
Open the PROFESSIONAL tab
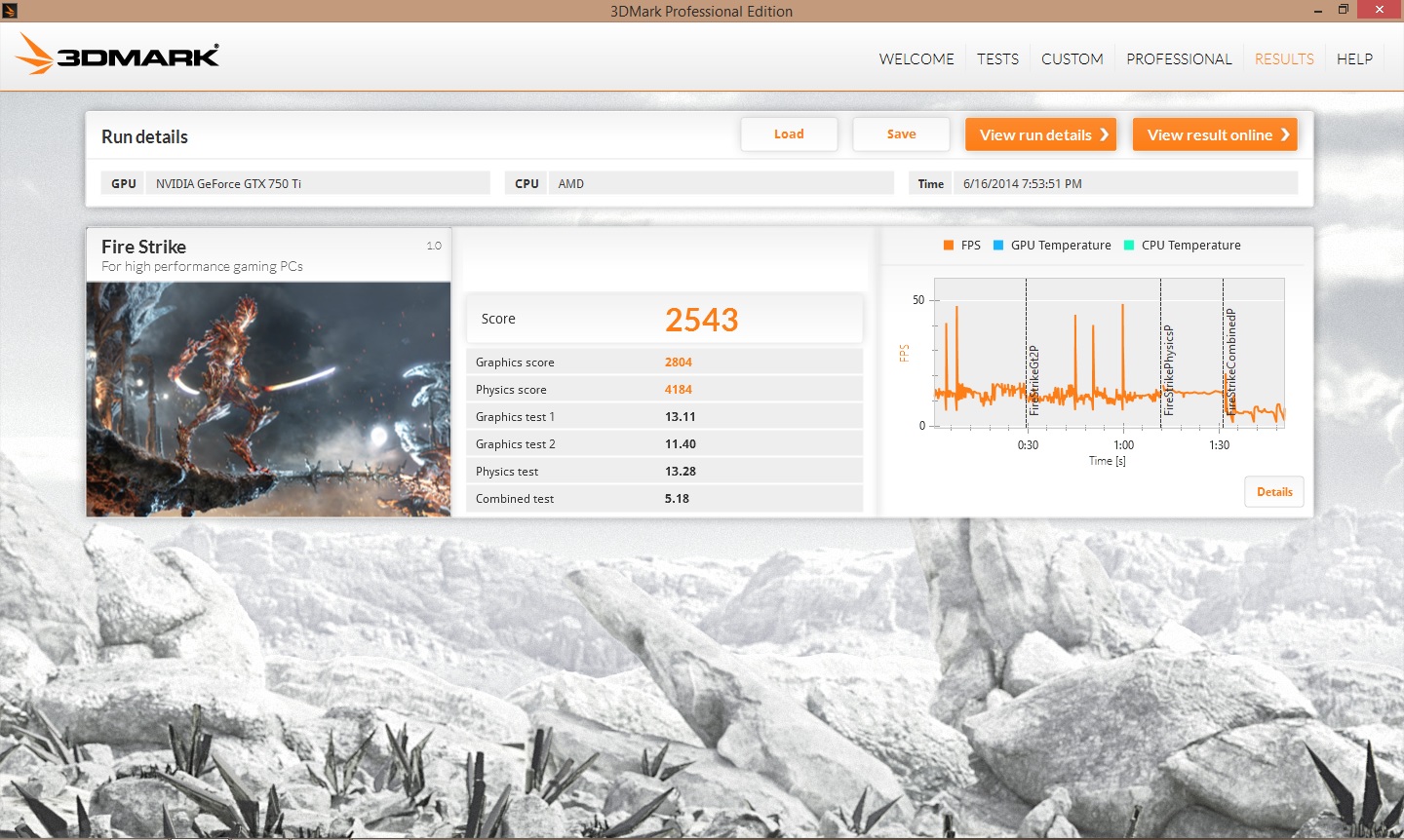1179,58
